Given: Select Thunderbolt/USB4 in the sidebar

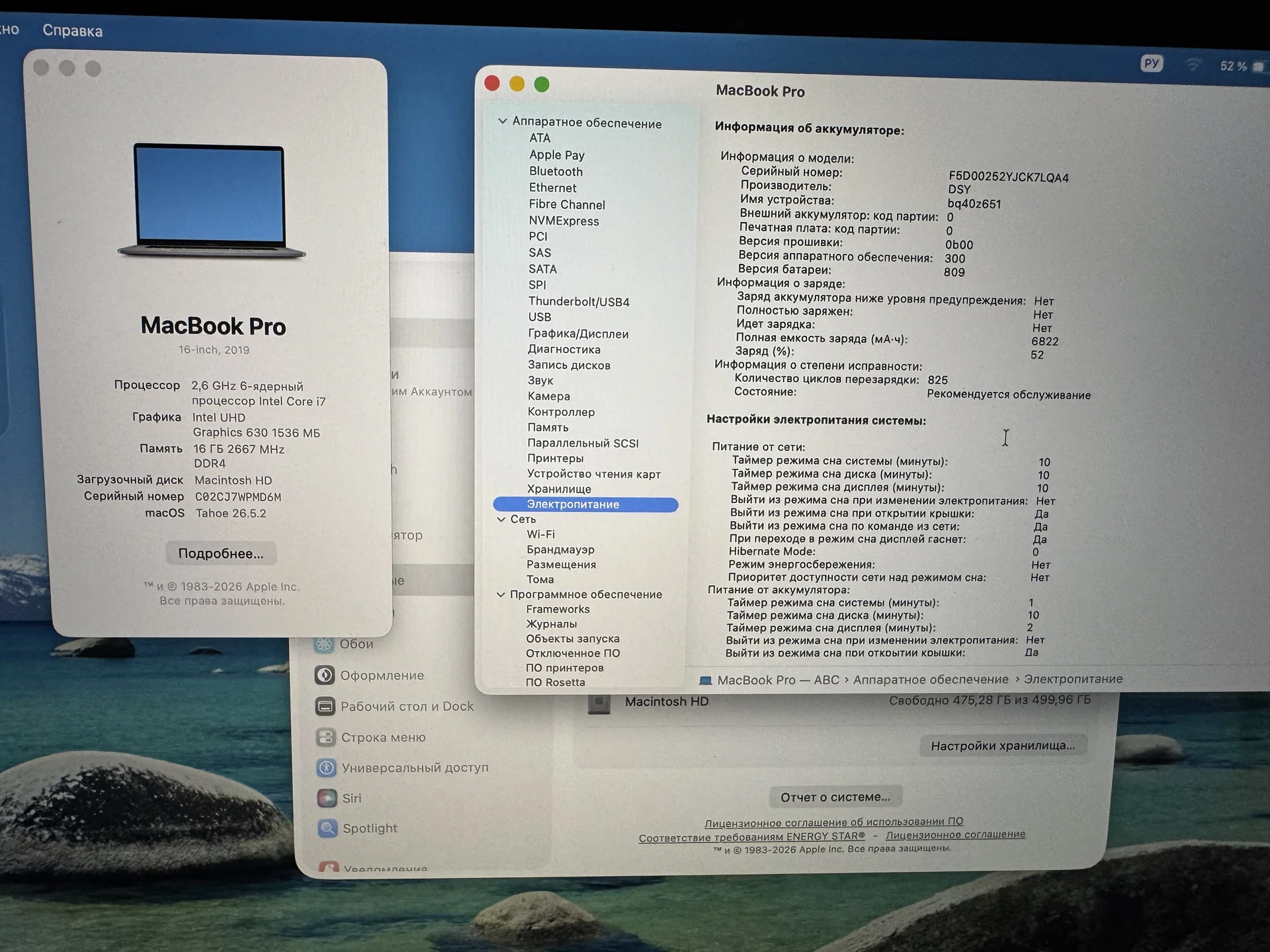Looking at the screenshot, I should tap(579, 301).
